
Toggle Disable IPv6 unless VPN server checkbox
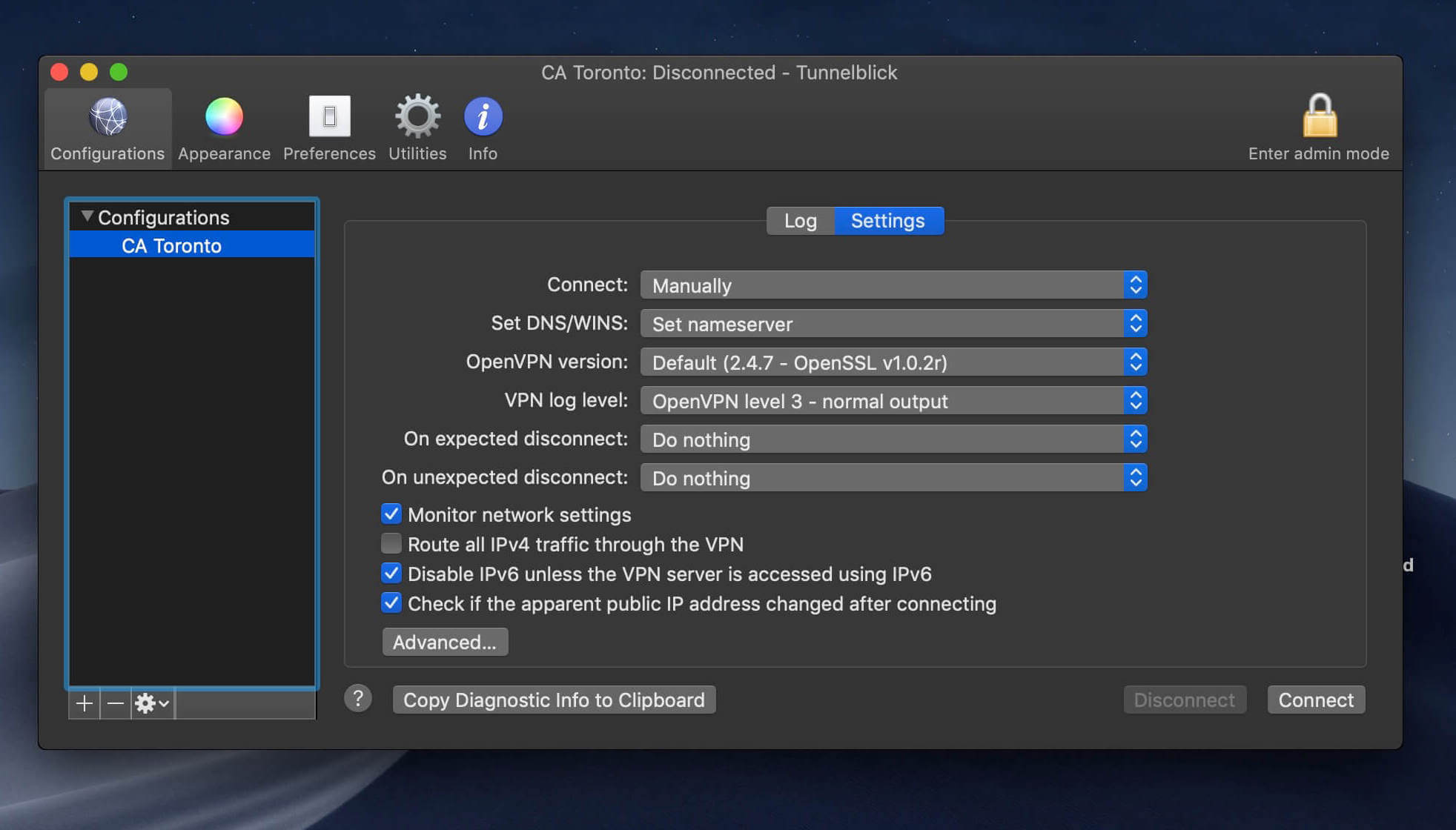point(391,573)
